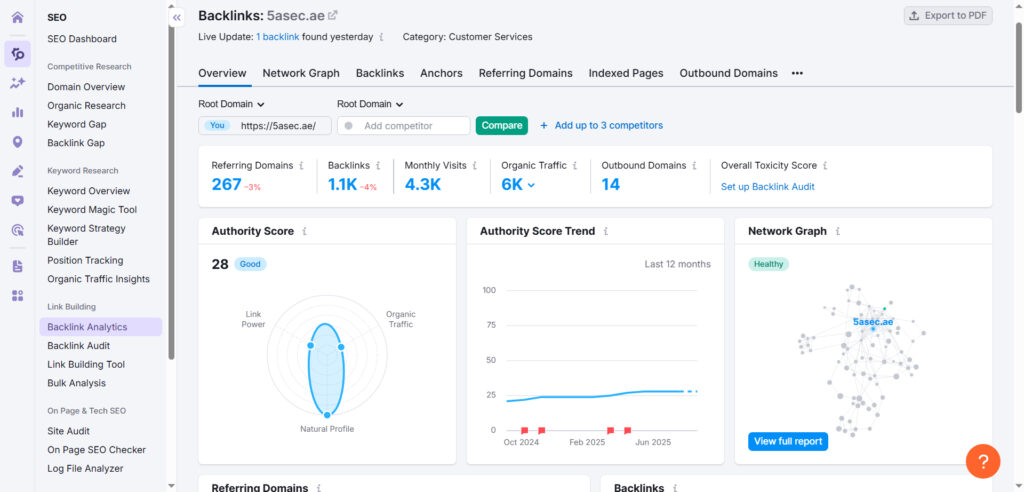Viewport: 1024px width, 492px height.
Task: Expand the first Root Domain dropdown
Action: pos(231,104)
